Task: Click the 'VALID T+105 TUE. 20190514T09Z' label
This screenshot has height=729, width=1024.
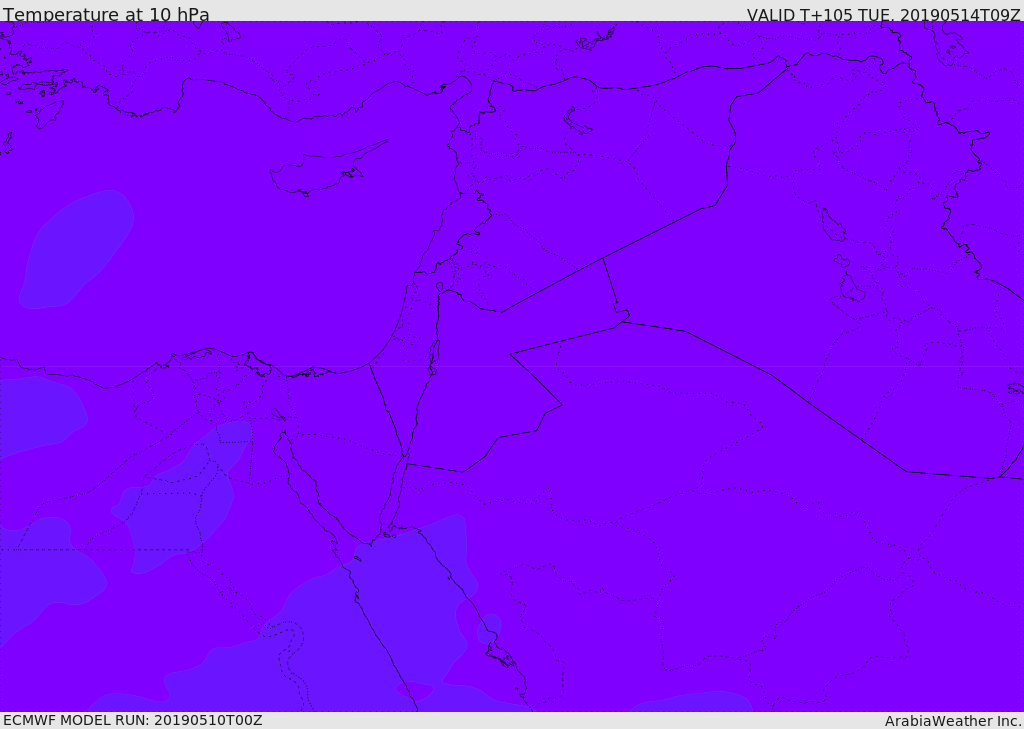Action: (x=884, y=15)
